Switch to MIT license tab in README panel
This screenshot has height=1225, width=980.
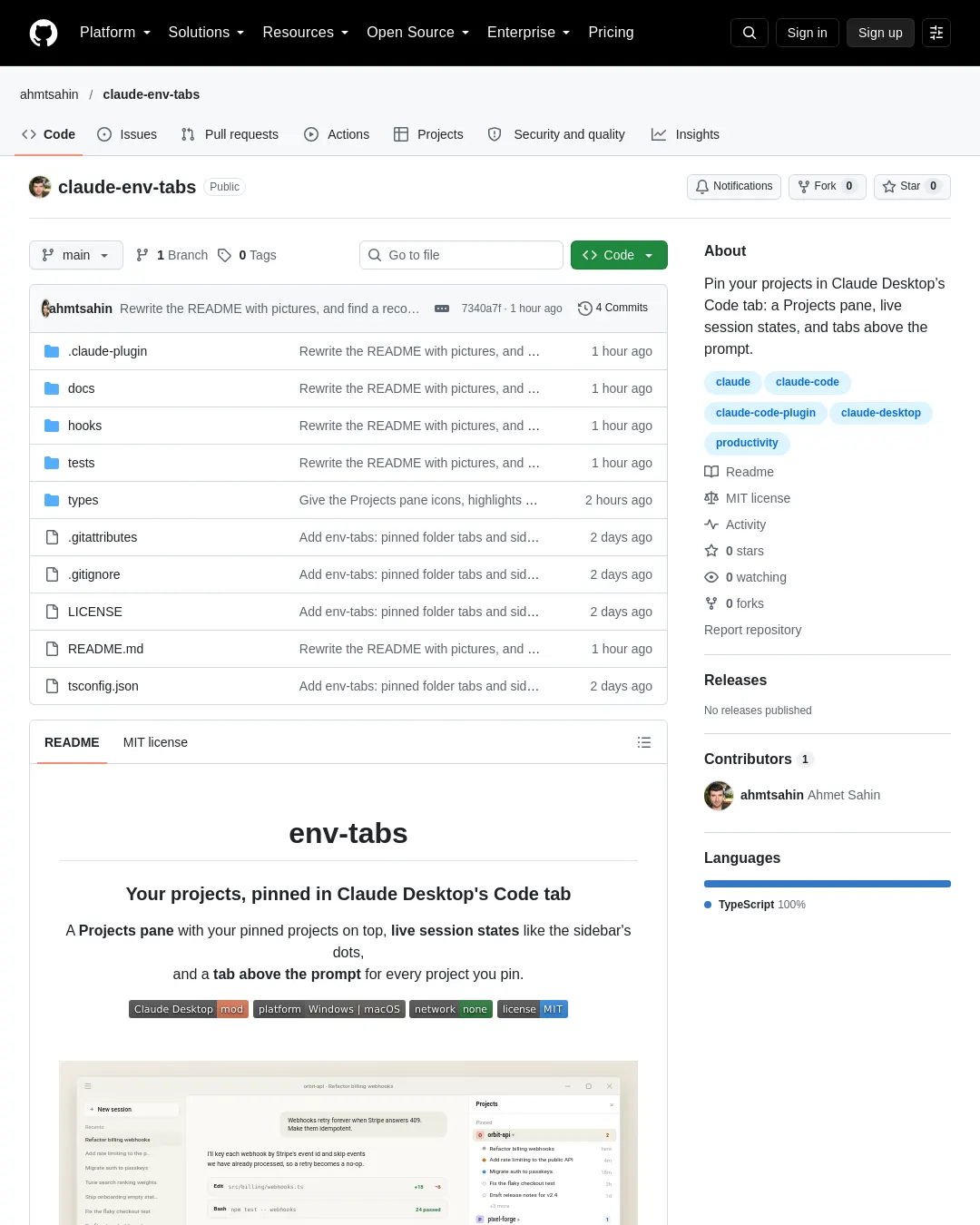pyautogui.click(x=155, y=742)
